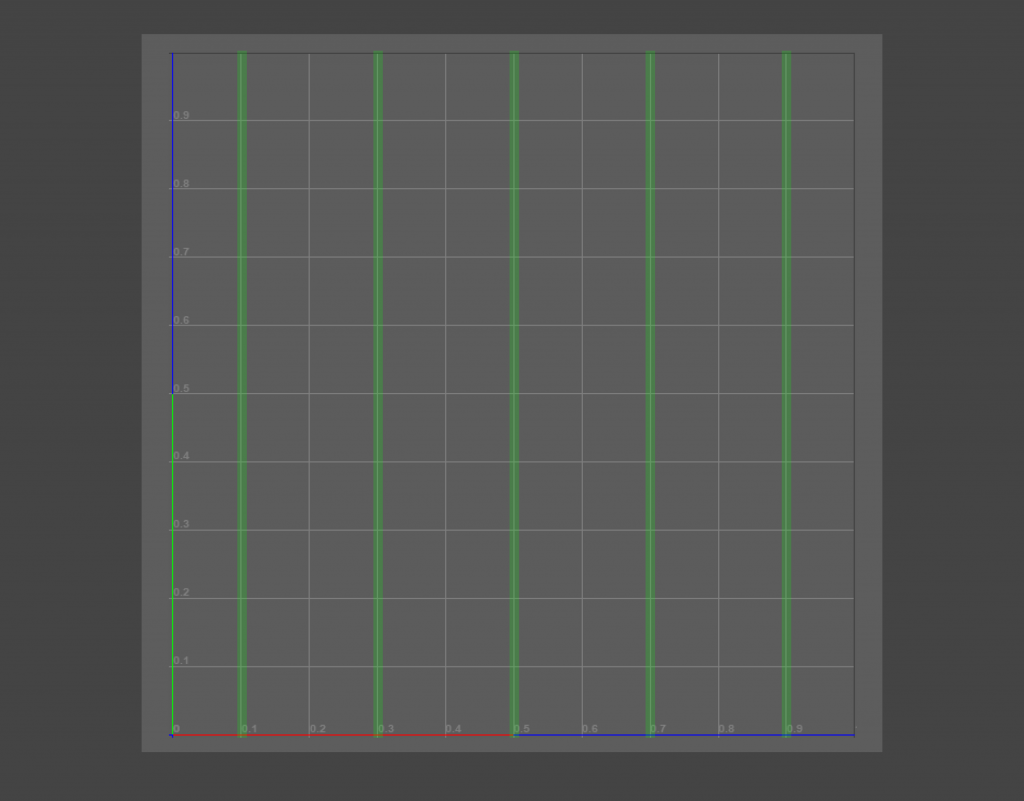
Task: Click the 0.2 label on the horizontal axis
Action: [317, 729]
